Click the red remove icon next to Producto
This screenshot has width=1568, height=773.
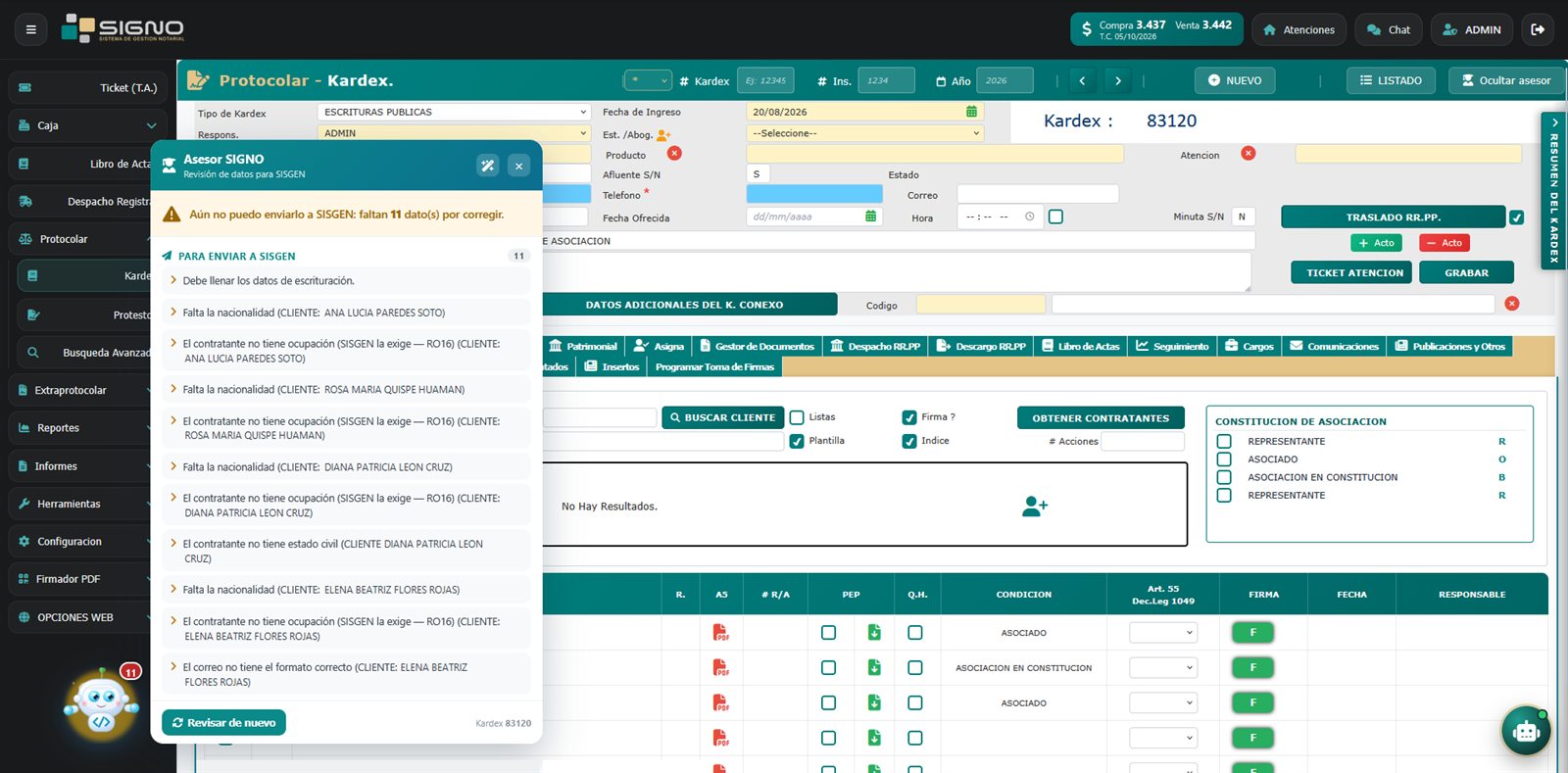point(674,154)
